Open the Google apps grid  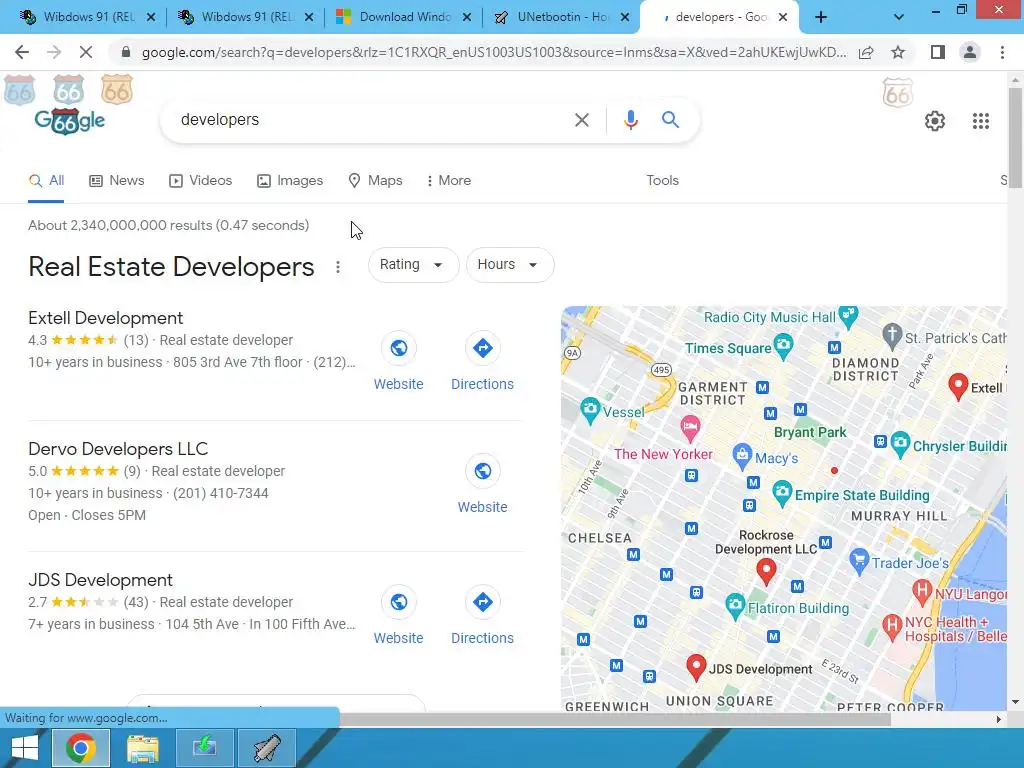point(980,121)
